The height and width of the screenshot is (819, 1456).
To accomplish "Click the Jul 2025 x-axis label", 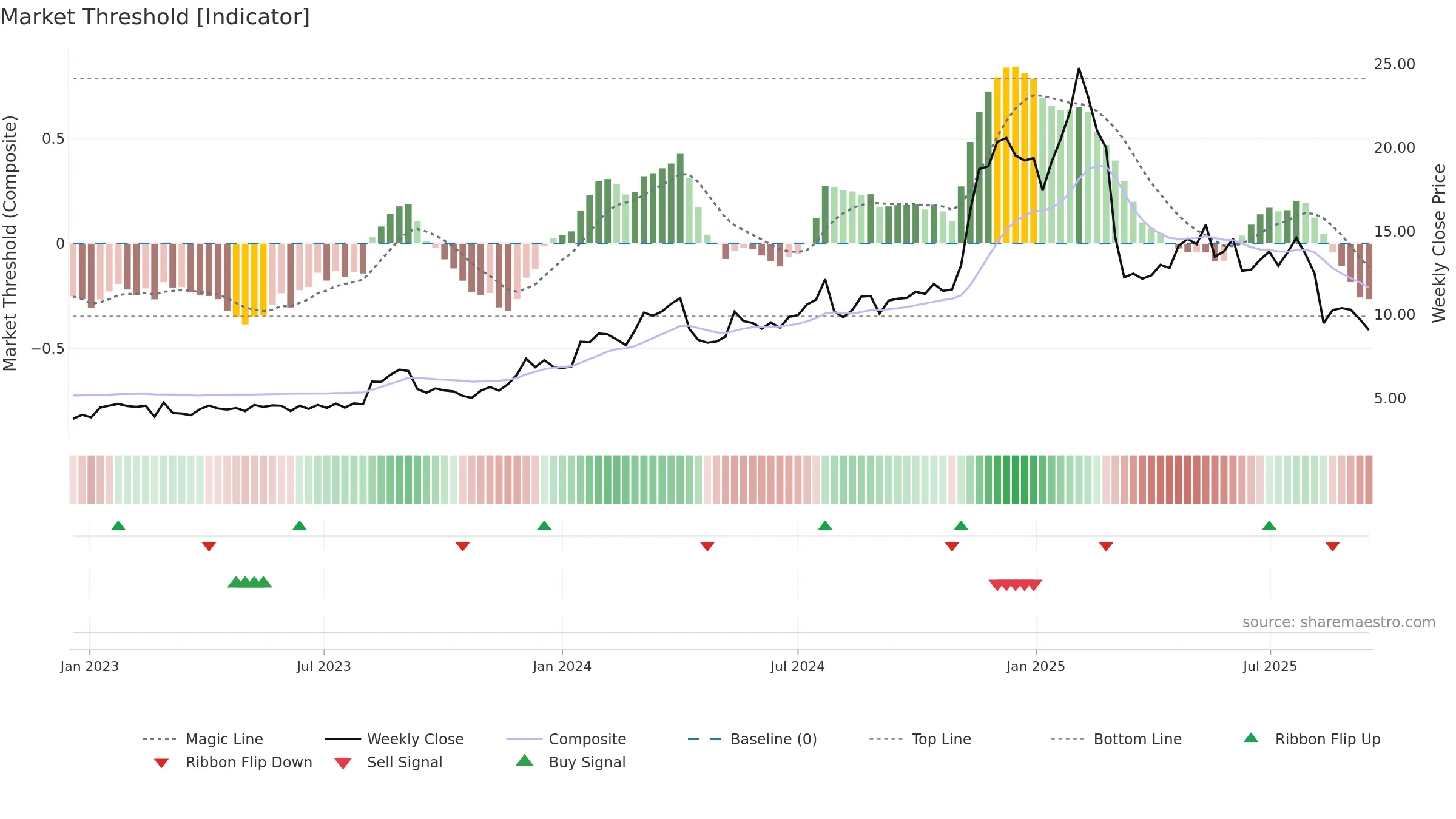I will click(x=1270, y=666).
